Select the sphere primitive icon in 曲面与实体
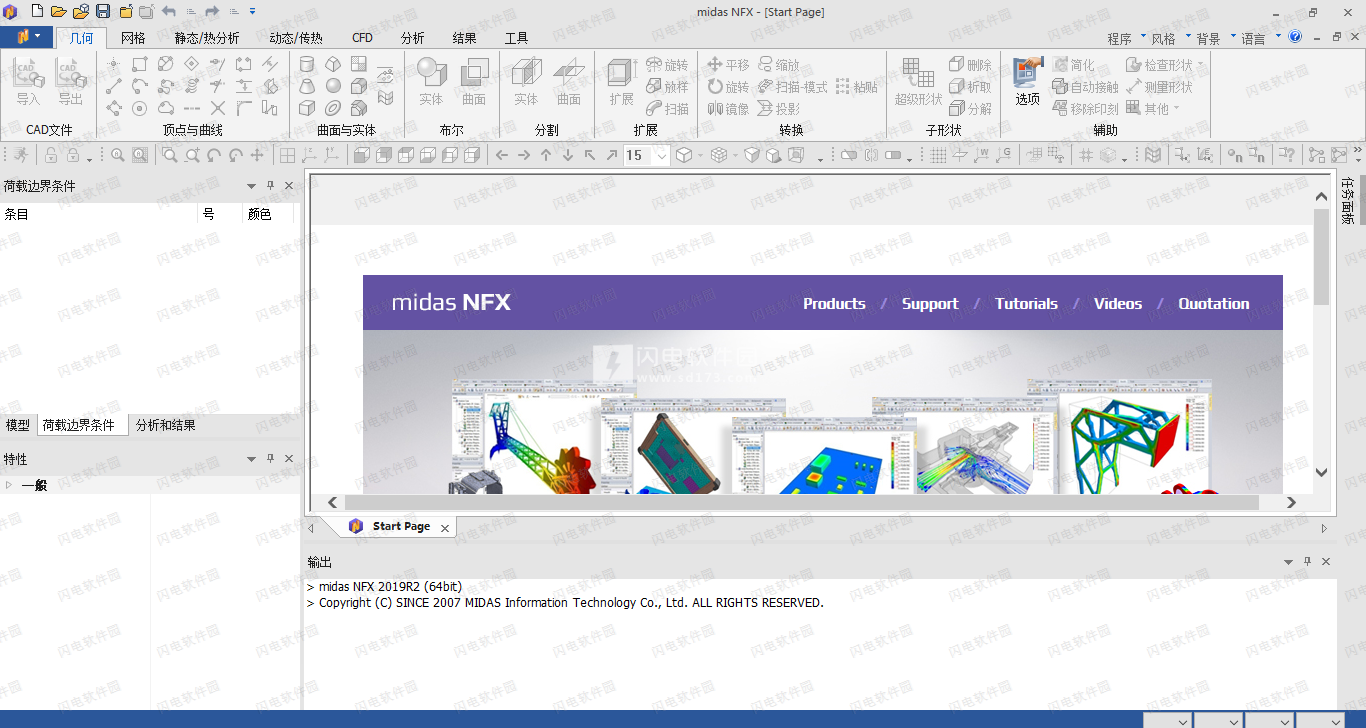 333,86
